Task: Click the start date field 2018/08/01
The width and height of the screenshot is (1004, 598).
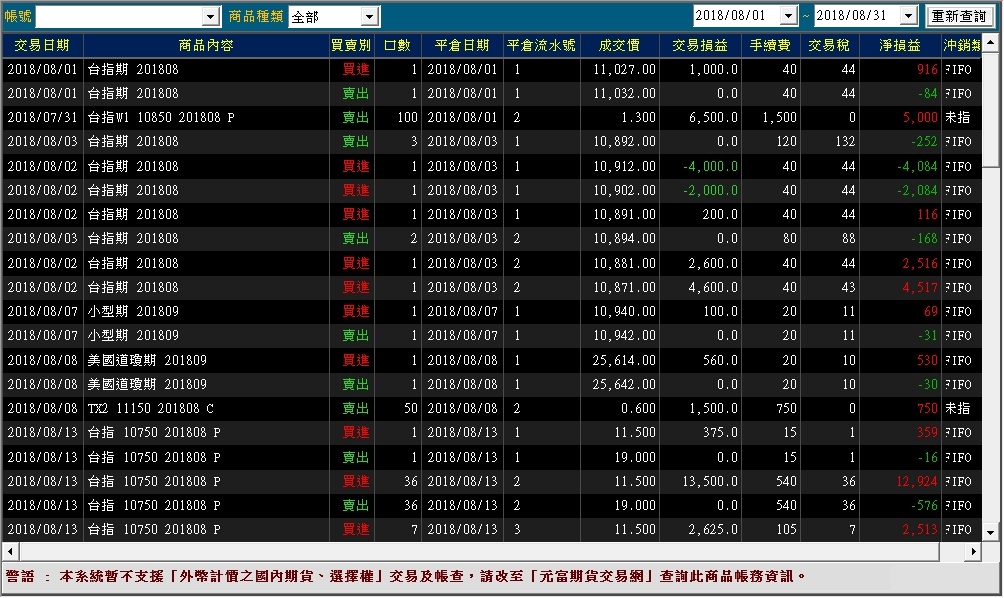Action: pos(737,15)
